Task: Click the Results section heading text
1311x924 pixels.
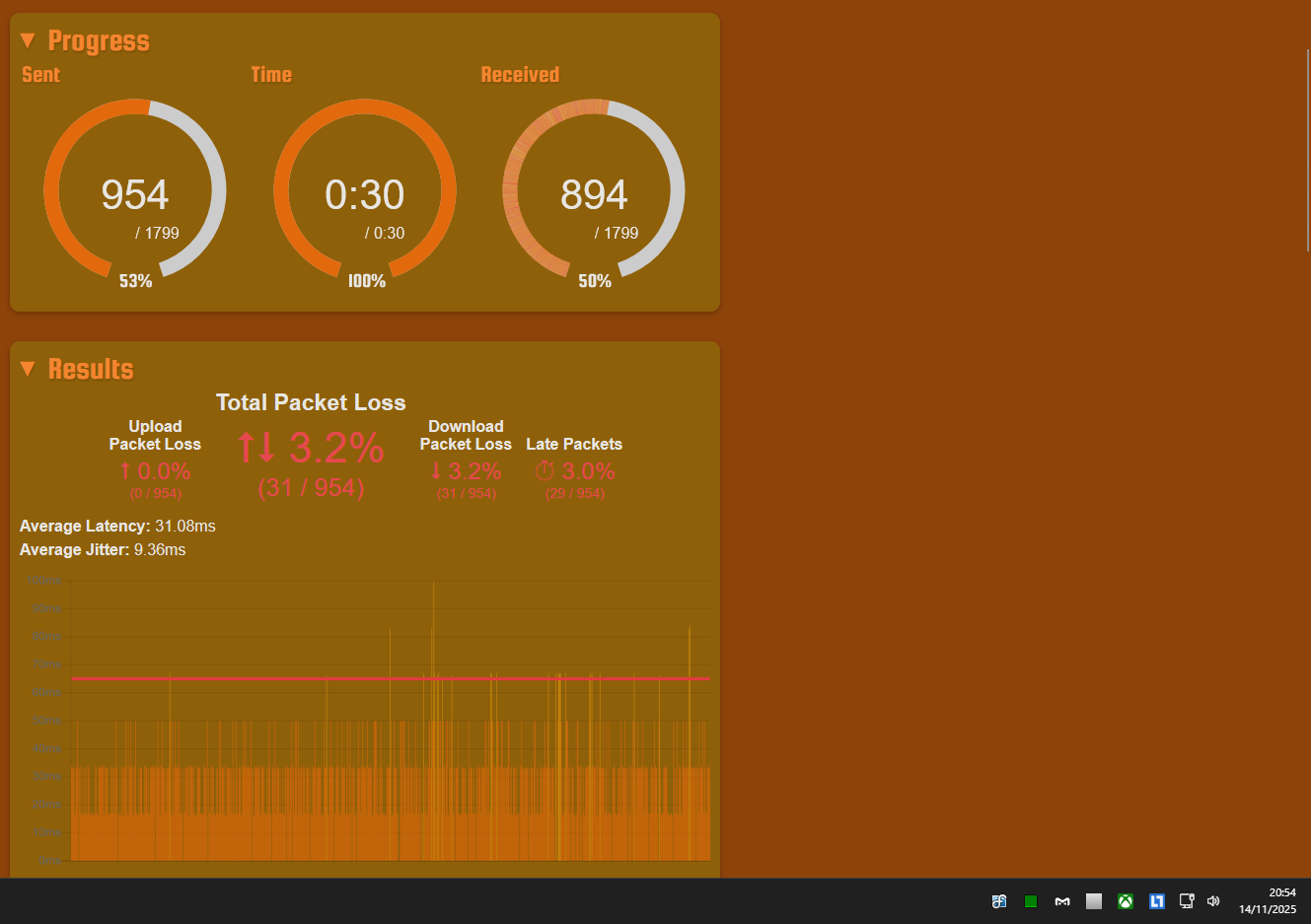Action: pyautogui.click(x=91, y=369)
